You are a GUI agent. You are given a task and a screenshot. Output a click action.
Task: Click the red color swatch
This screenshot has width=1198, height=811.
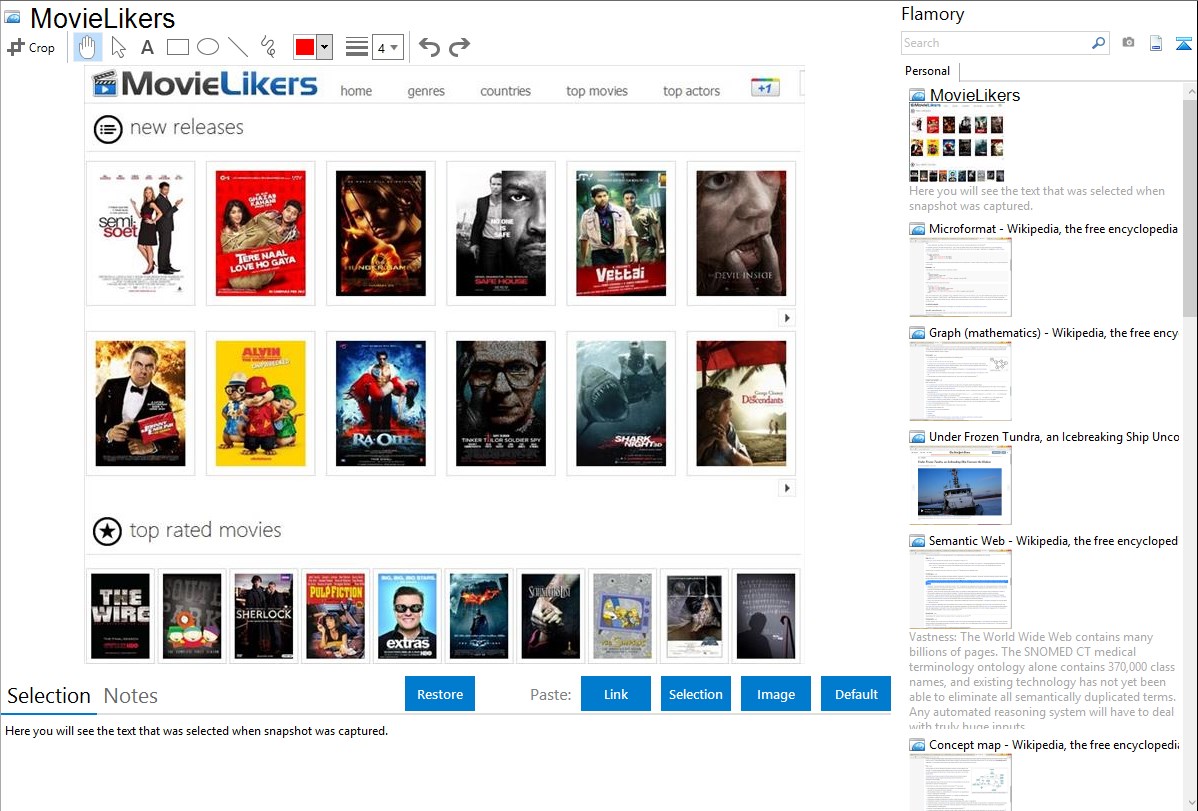click(305, 47)
